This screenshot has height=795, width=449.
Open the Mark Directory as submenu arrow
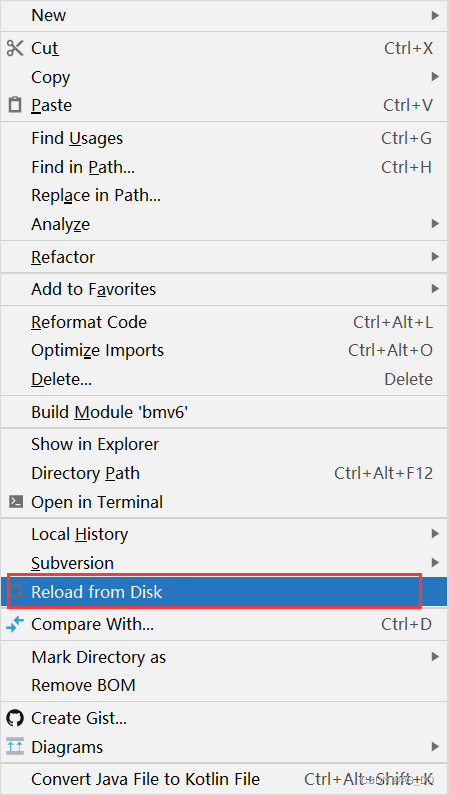coord(435,657)
